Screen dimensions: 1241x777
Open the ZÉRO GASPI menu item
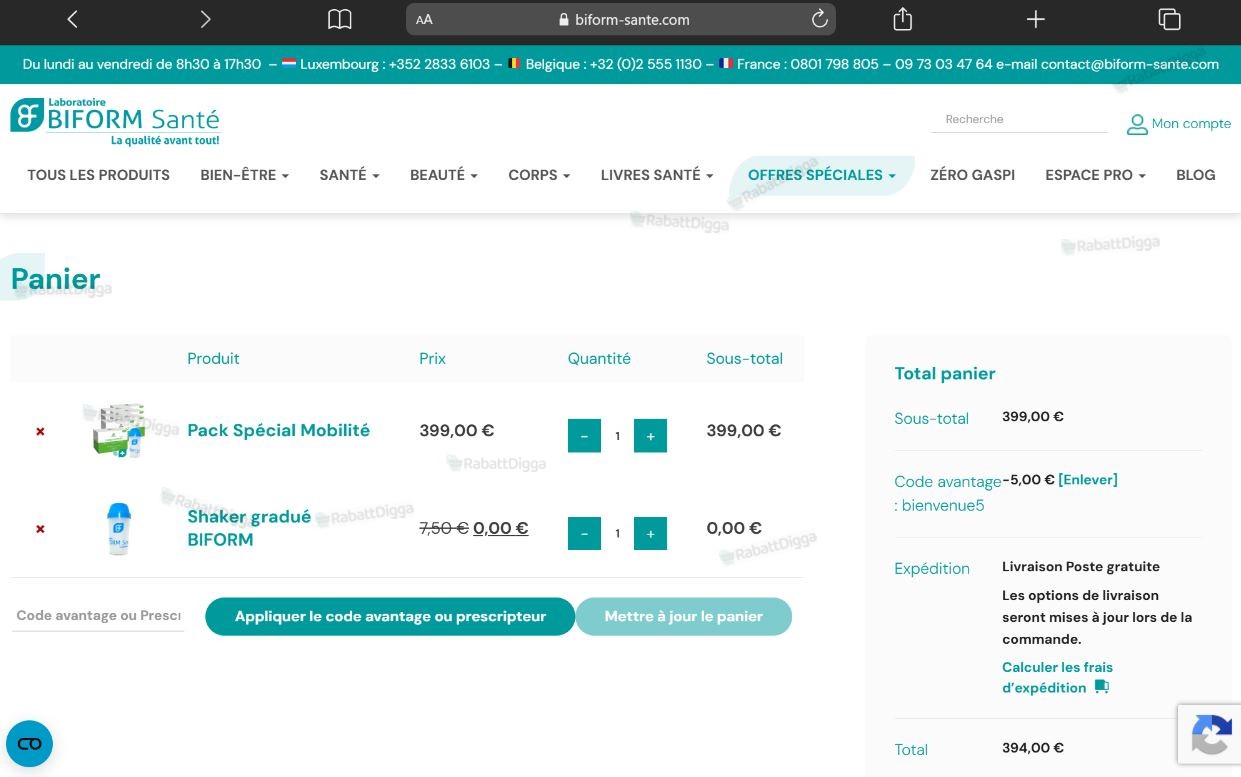click(972, 175)
